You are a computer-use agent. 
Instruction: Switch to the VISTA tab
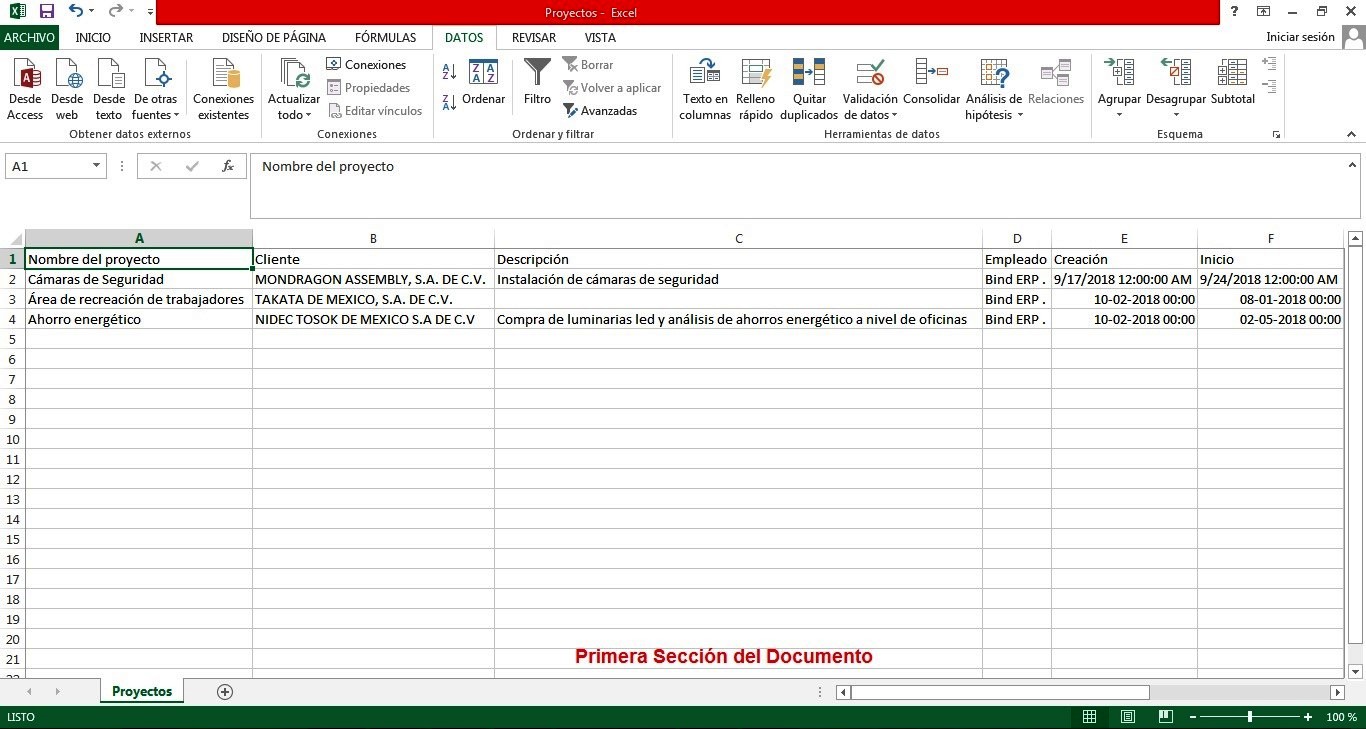(x=600, y=37)
